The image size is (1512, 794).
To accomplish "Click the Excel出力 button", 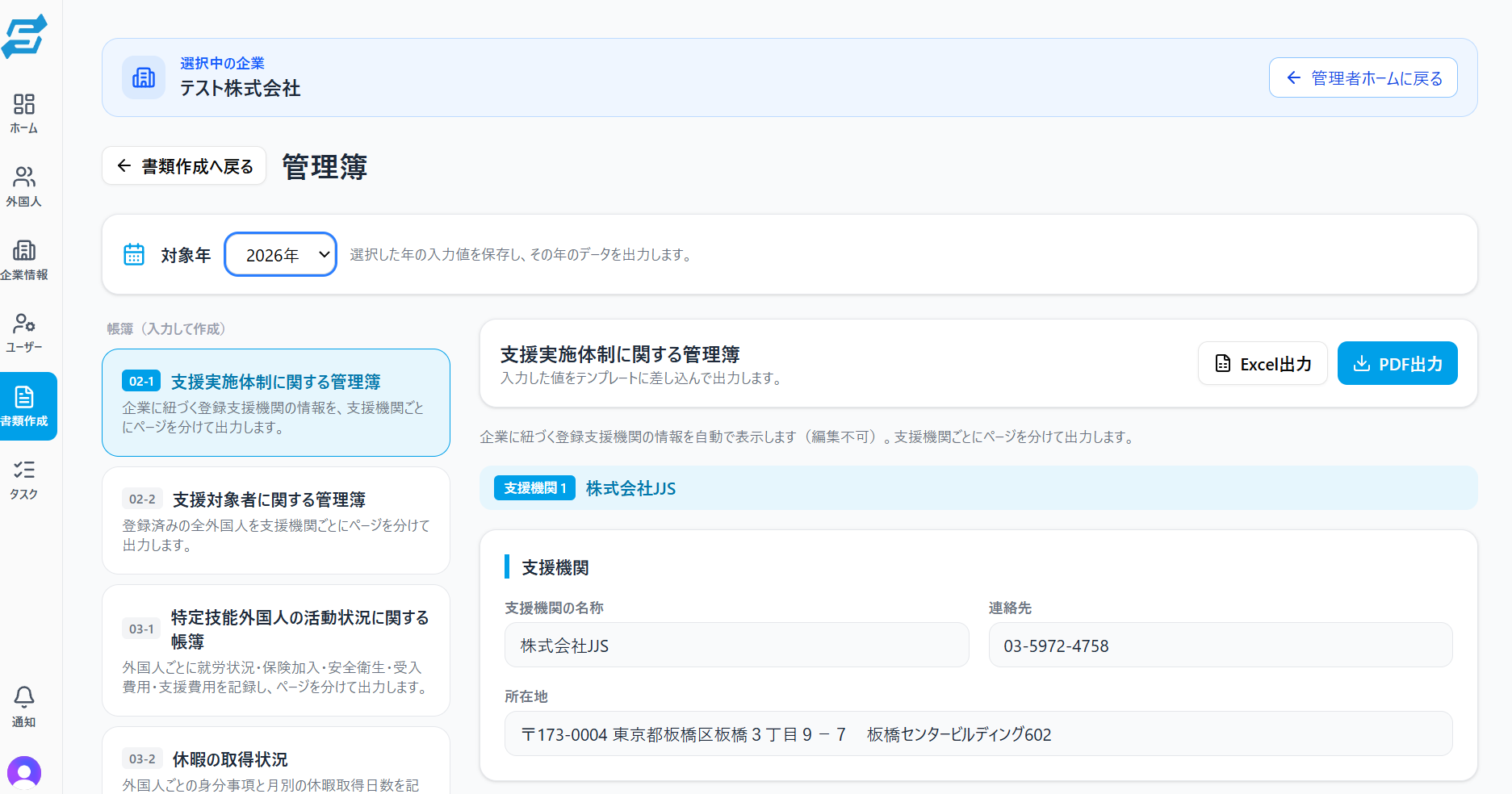I will pos(1263,363).
